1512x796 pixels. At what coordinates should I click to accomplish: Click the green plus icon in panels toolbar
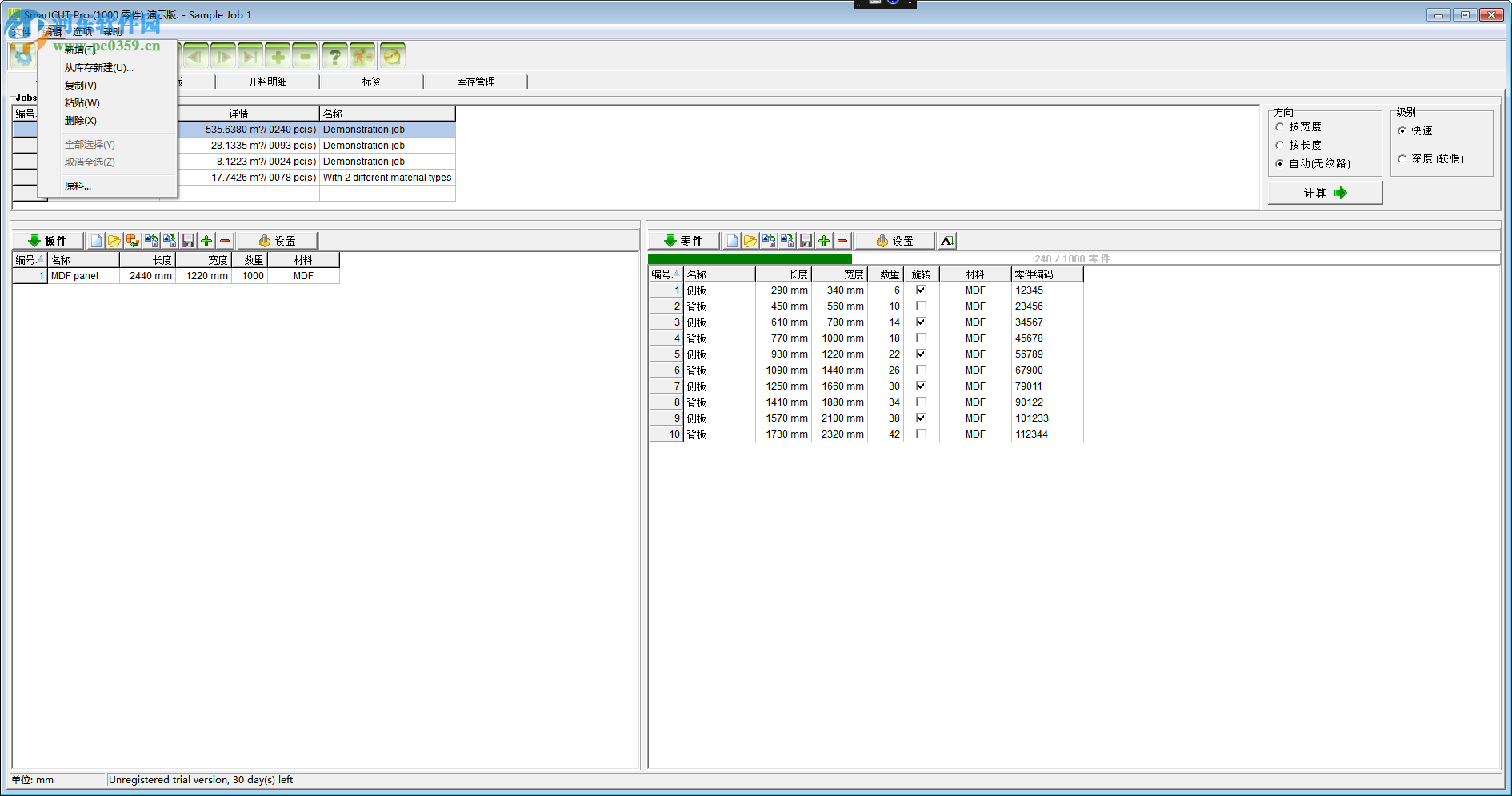(206, 241)
